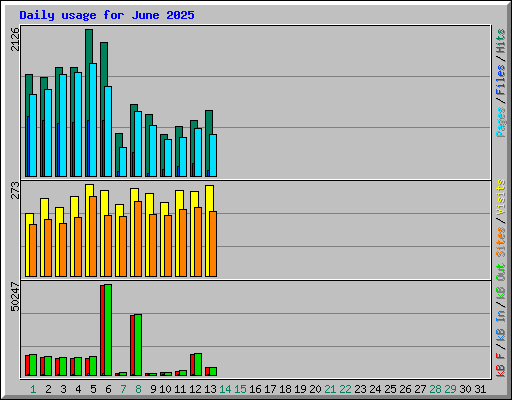This screenshot has height=400, width=512.
Task: Click day 2 on the x-axis
Action: click(48, 389)
